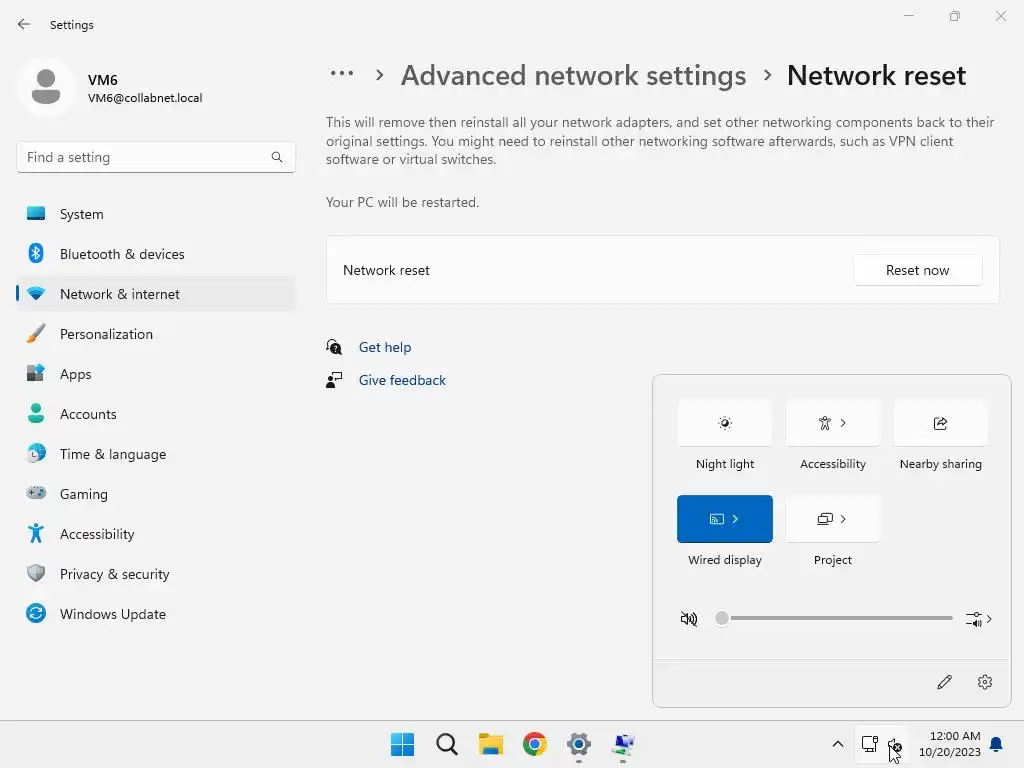Viewport: 1024px width, 768px height.
Task: Unmute using the volume speaker icon
Action: 689,618
